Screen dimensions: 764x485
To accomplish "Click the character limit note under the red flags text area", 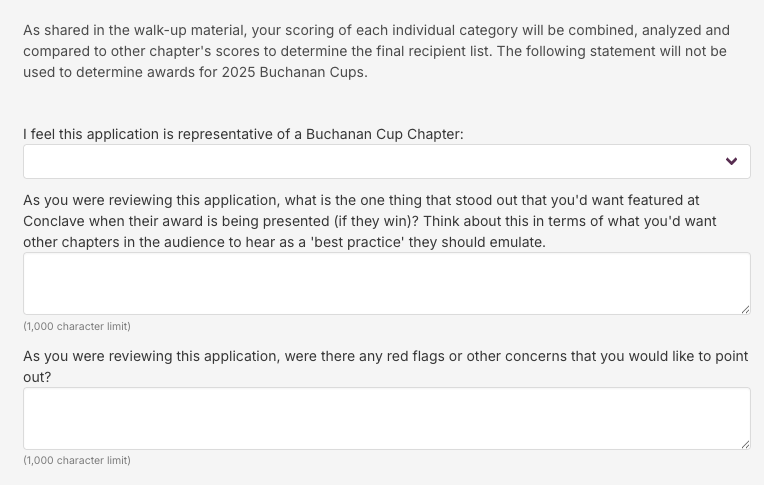I will coord(77,460).
